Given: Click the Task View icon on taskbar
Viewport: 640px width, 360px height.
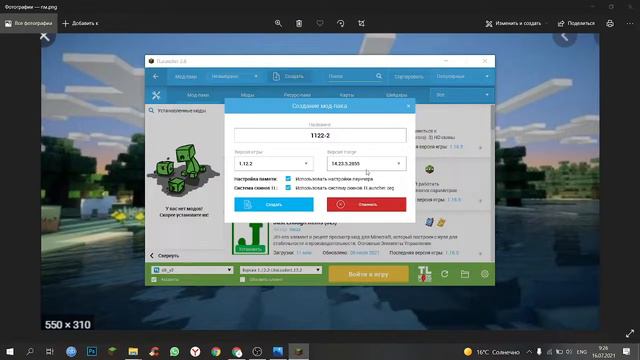Looking at the screenshot, I should 50,351.
